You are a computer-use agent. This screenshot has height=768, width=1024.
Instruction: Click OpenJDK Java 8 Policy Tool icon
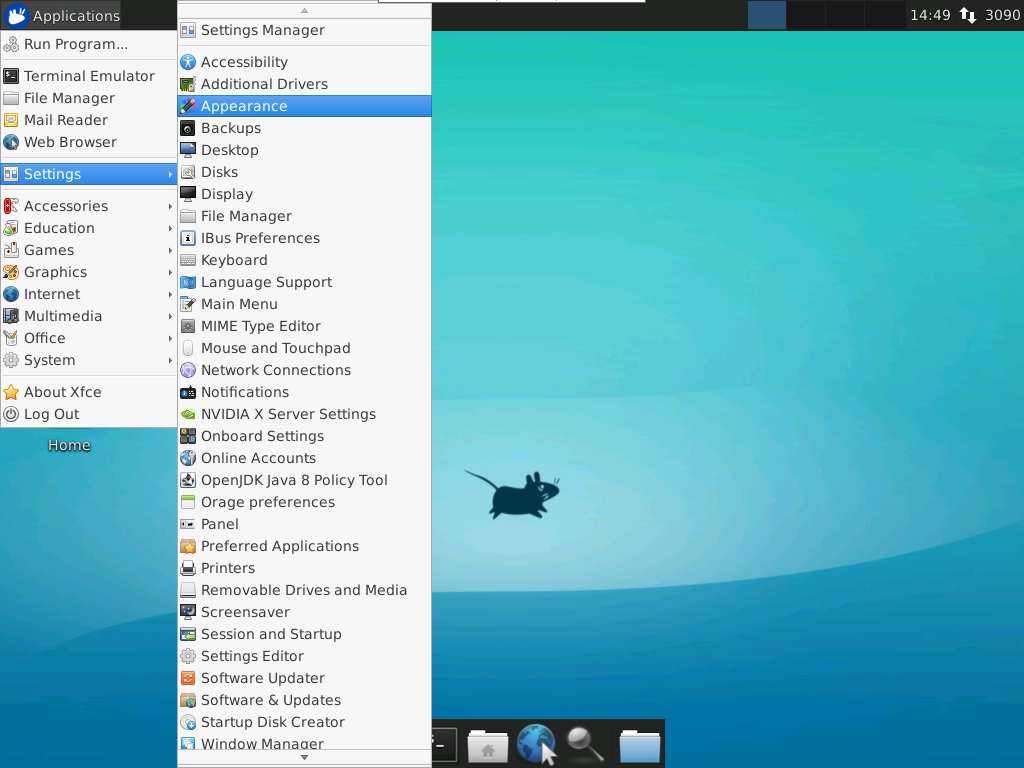point(188,481)
